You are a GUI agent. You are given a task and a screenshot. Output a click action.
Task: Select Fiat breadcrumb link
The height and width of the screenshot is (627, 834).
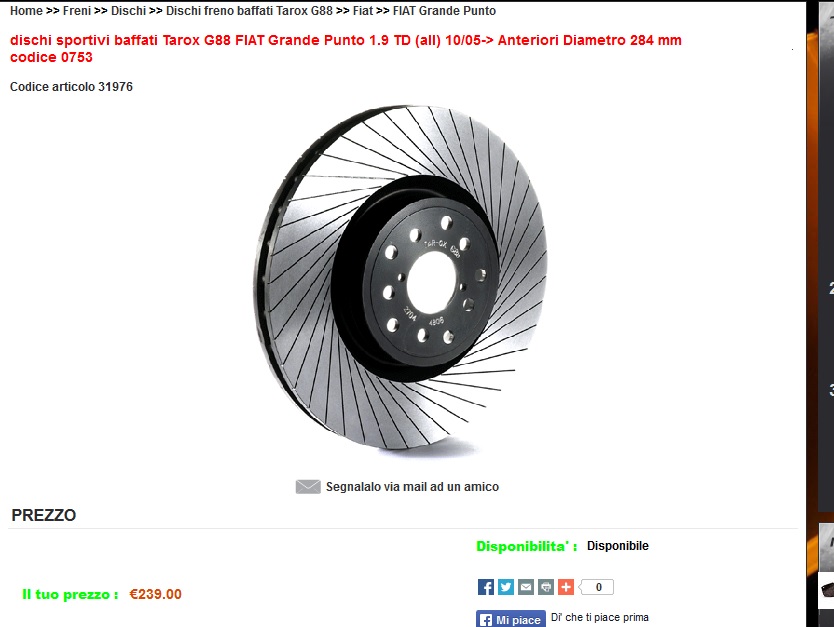click(x=363, y=11)
